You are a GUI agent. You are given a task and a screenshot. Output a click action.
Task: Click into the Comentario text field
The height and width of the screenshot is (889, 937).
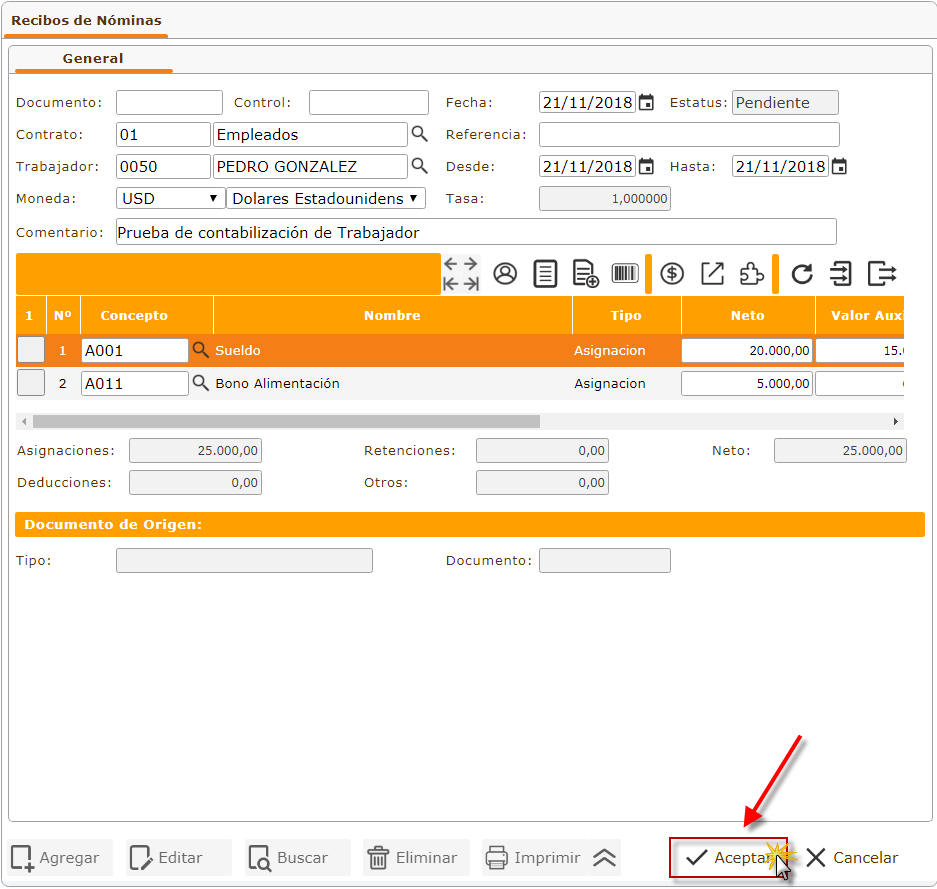475,232
